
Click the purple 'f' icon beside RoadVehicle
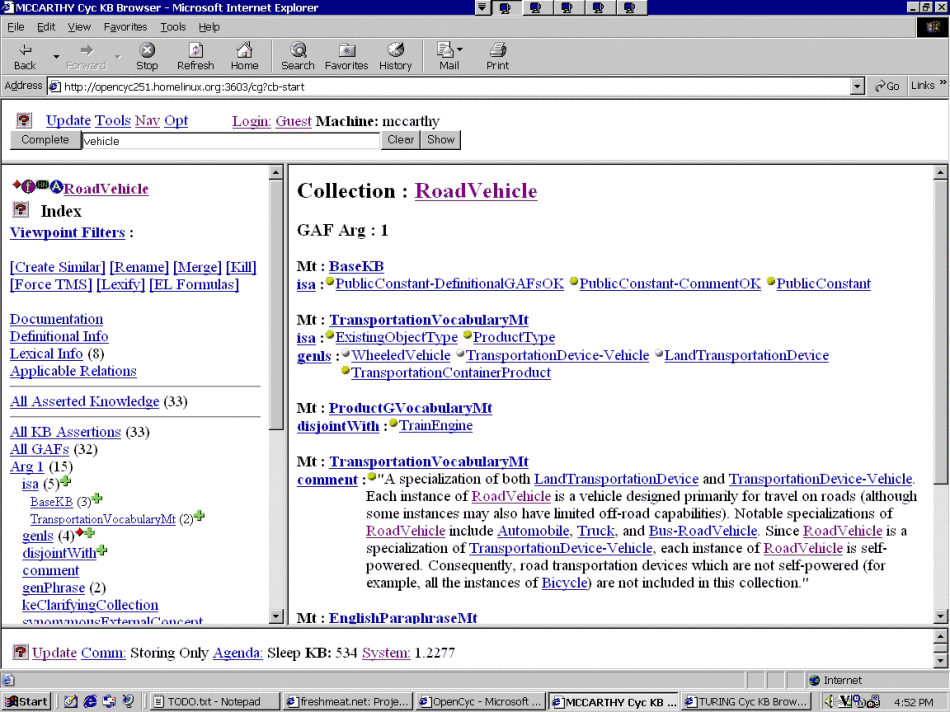coord(28,187)
